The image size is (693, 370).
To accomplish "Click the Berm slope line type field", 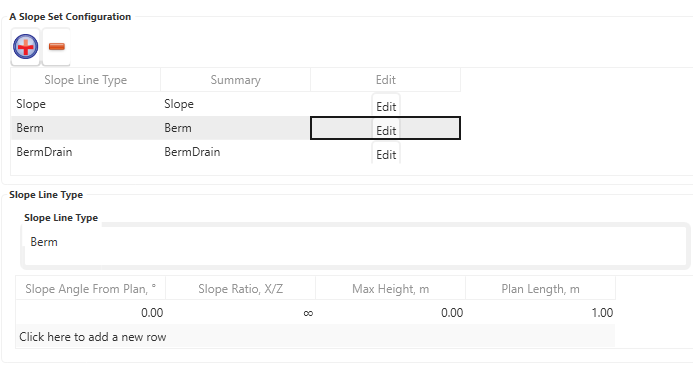I will tap(355, 246).
